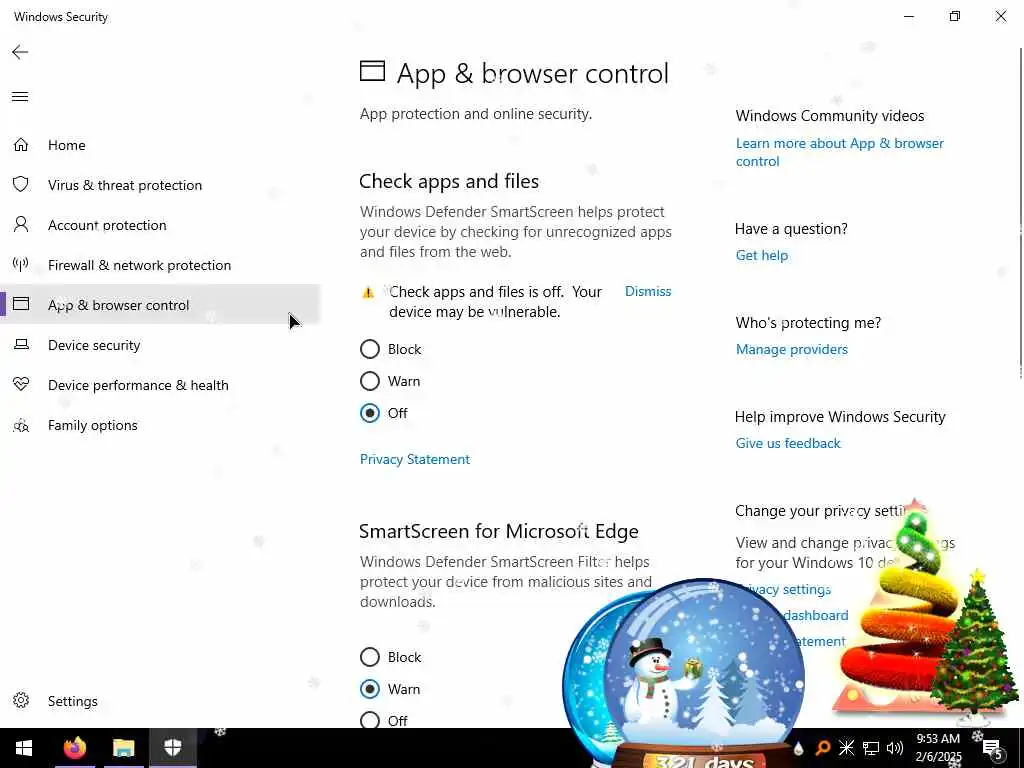Click the snowflake star tray icon
The image size is (1024, 768).
pyautogui.click(x=846, y=748)
